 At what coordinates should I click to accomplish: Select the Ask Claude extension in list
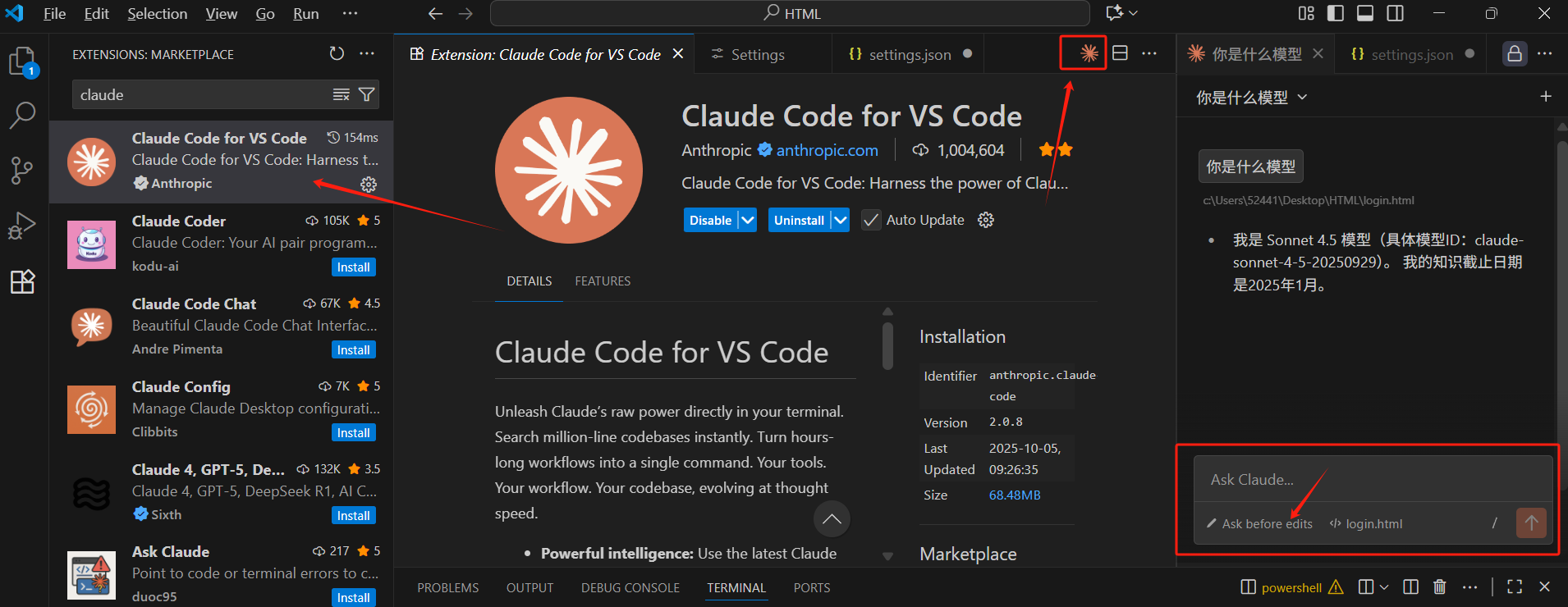point(222,574)
